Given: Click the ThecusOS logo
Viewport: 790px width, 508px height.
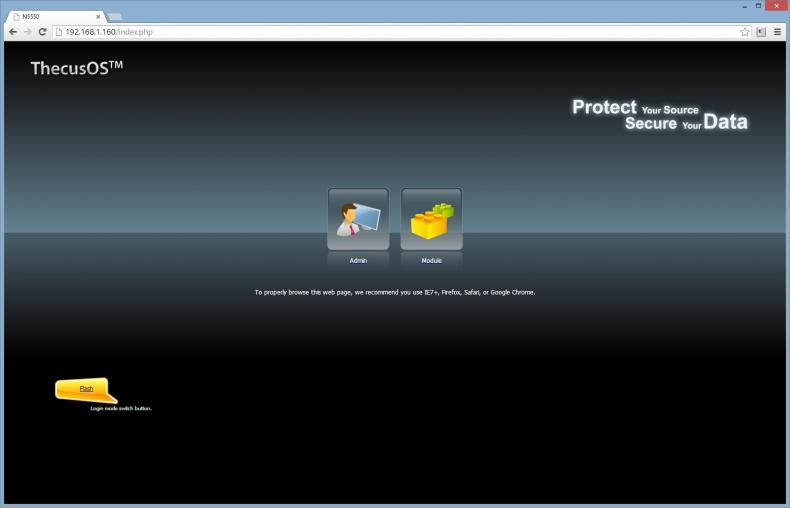Looking at the screenshot, I should pyautogui.click(x=77, y=68).
